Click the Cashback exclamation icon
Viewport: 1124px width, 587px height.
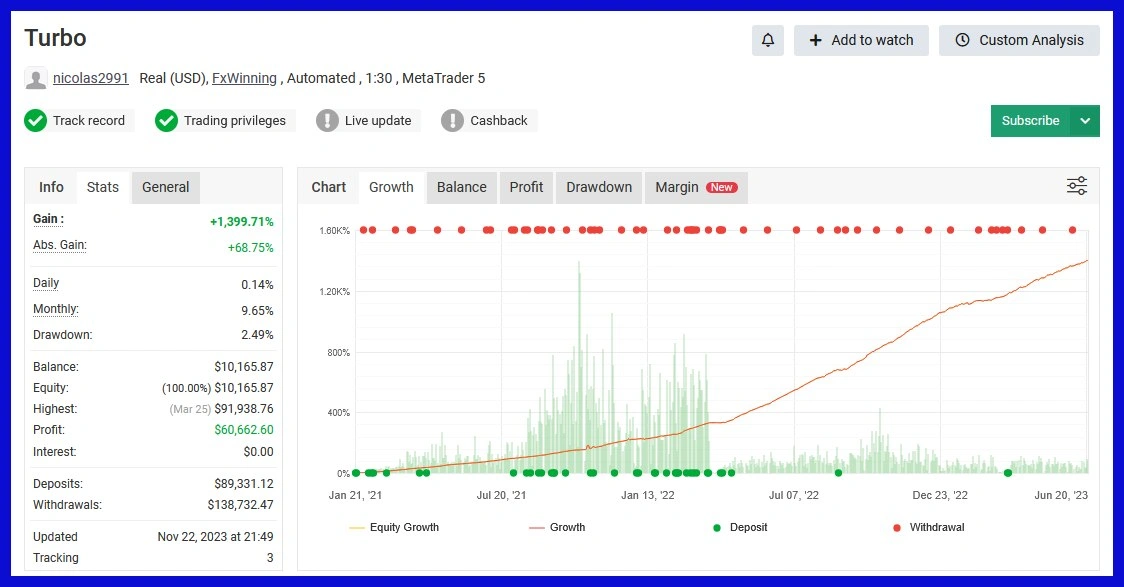coord(452,121)
